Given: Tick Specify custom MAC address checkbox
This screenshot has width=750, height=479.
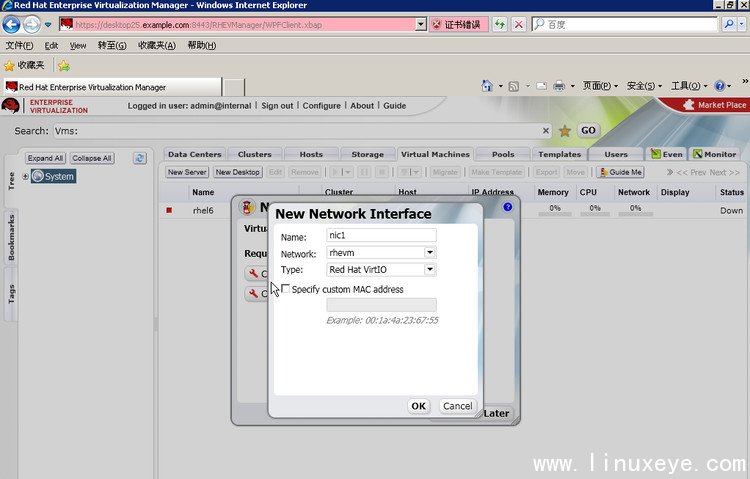Looking at the screenshot, I should (x=286, y=289).
